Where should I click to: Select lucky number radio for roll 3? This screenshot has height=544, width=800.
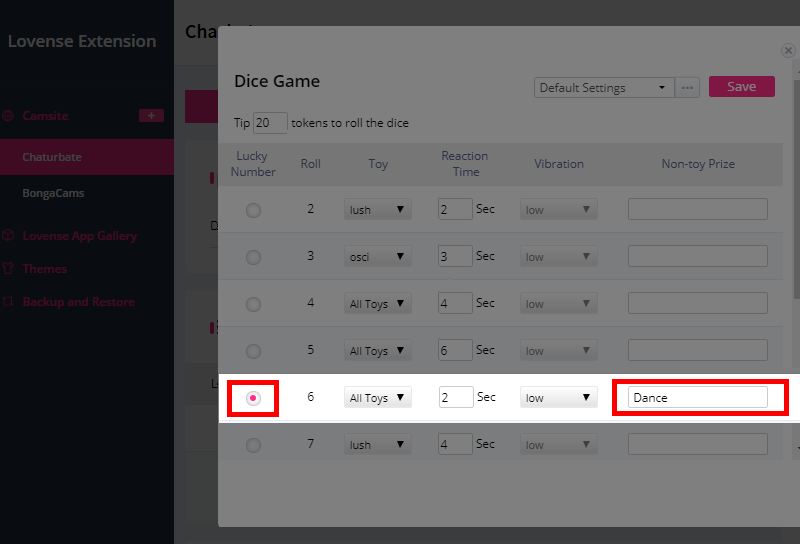[254, 257]
